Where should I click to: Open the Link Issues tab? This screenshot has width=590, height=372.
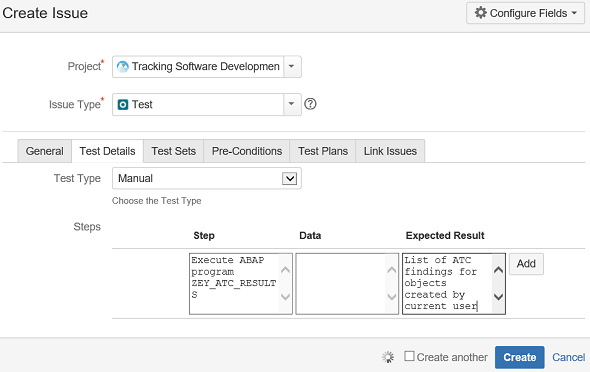coord(390,151)
